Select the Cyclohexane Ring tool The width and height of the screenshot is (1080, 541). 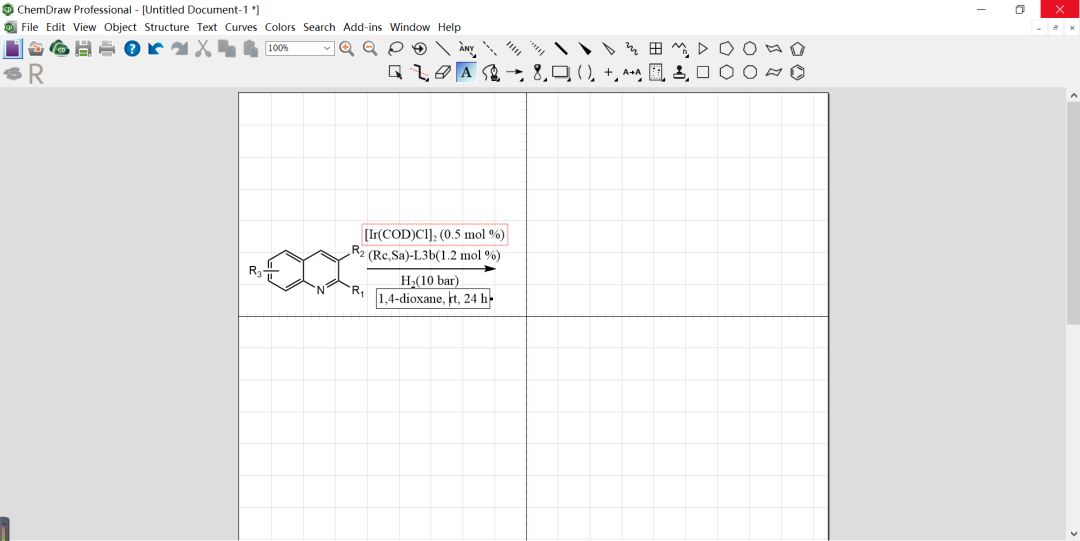click(x=727, y=72)
